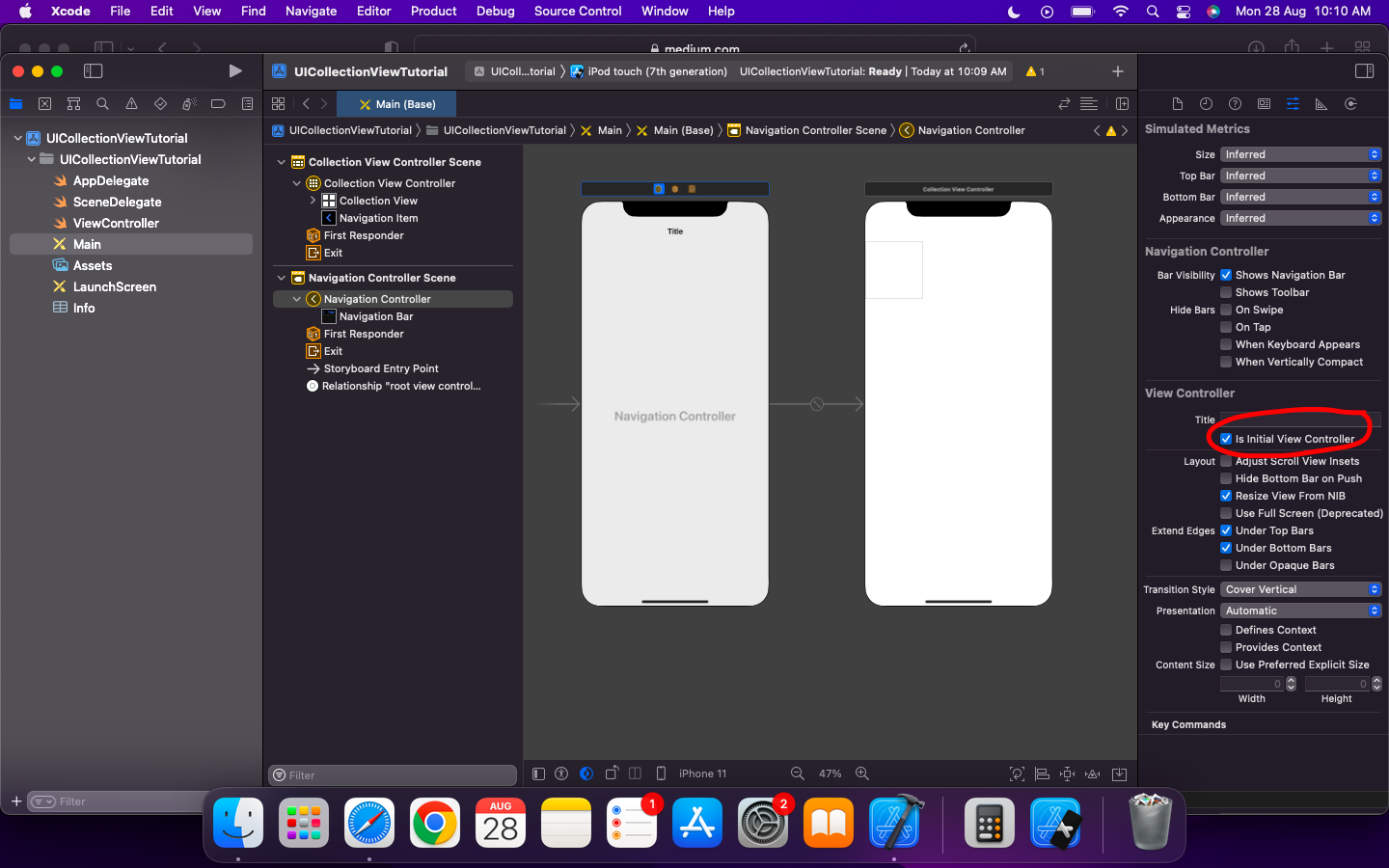Open the report navigator icon
Screen dimensions: 1389x868
click(247, 104)
